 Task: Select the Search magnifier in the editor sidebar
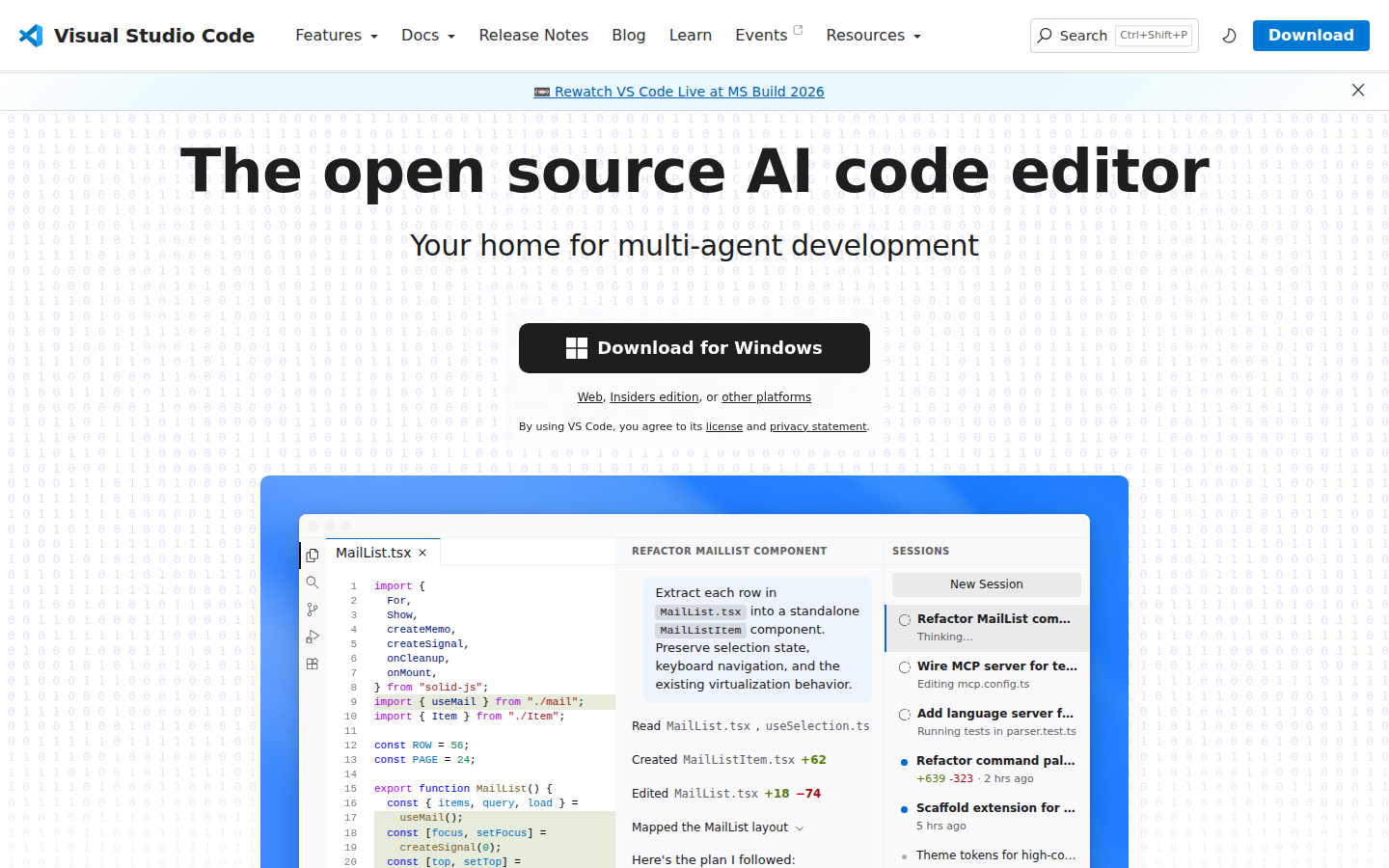[313, 583]
